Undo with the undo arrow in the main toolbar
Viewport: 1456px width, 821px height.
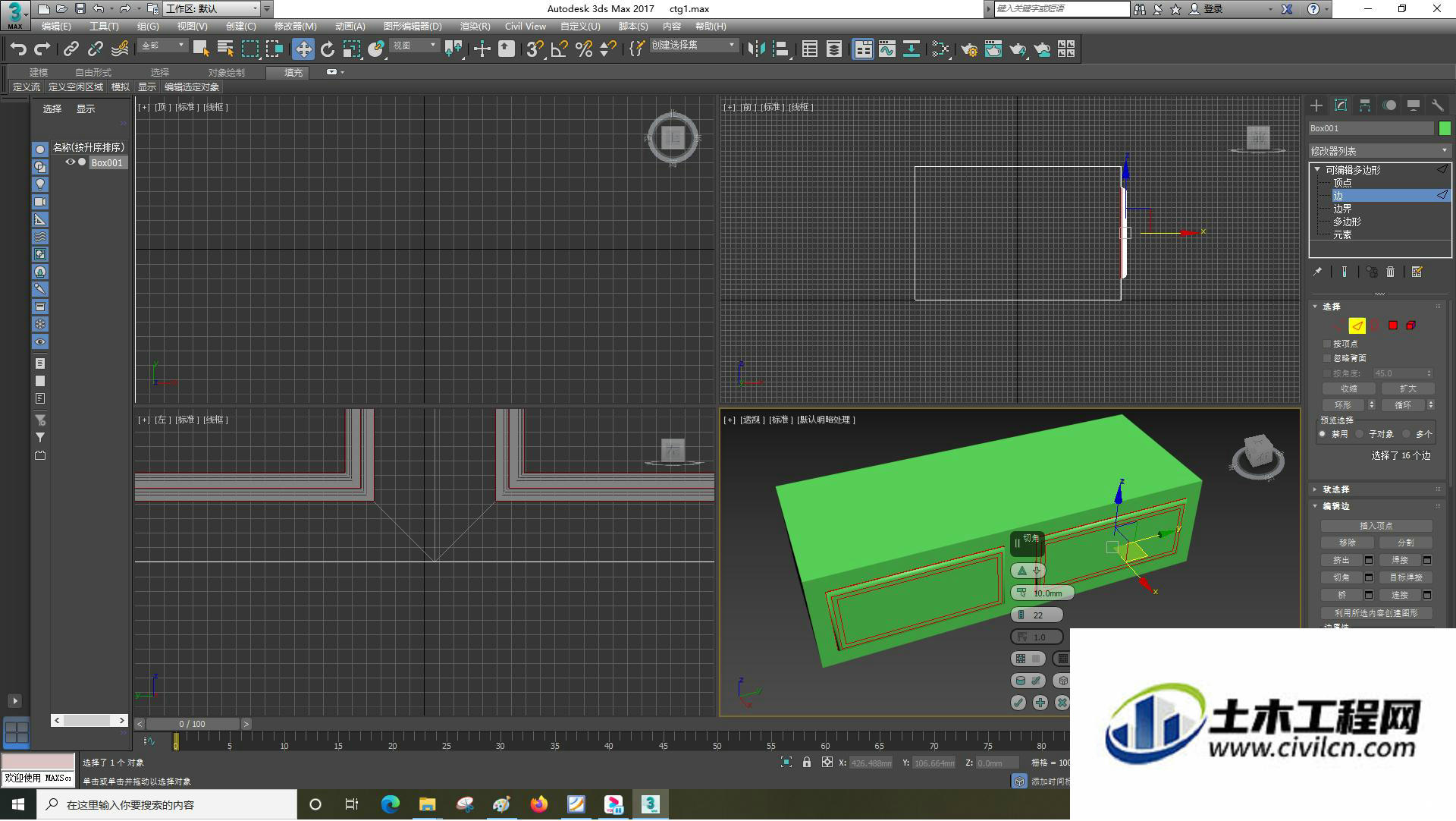[18, 49]
